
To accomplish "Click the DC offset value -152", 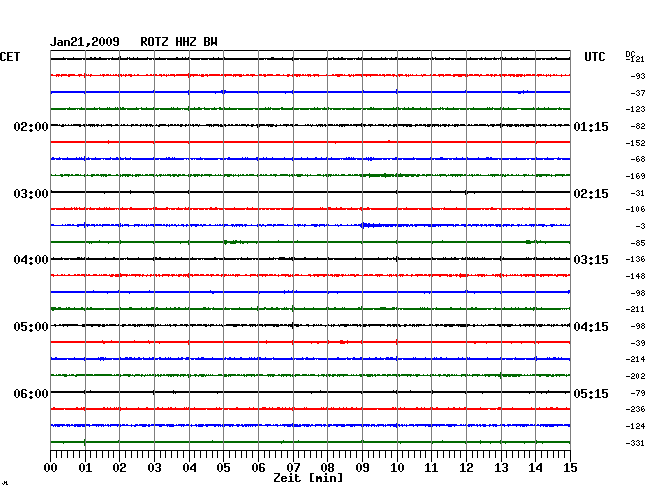I will click(635, 143).
